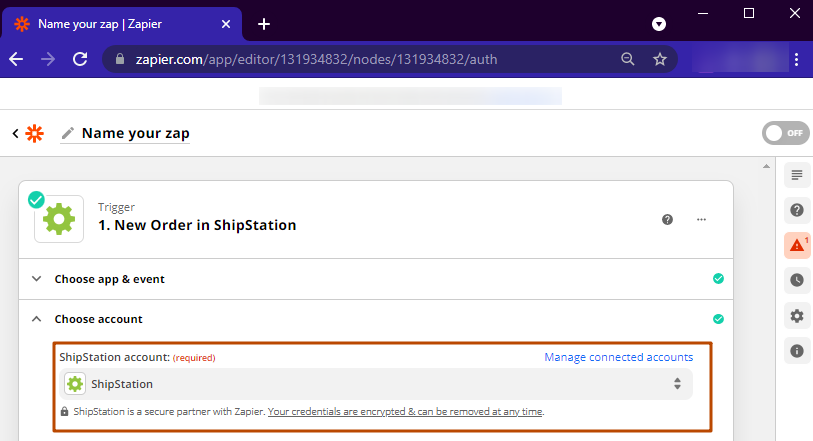Click the ShipStation gear app icon in the trigger header
This screenshot has height=441, width=813.
point(59,219)
